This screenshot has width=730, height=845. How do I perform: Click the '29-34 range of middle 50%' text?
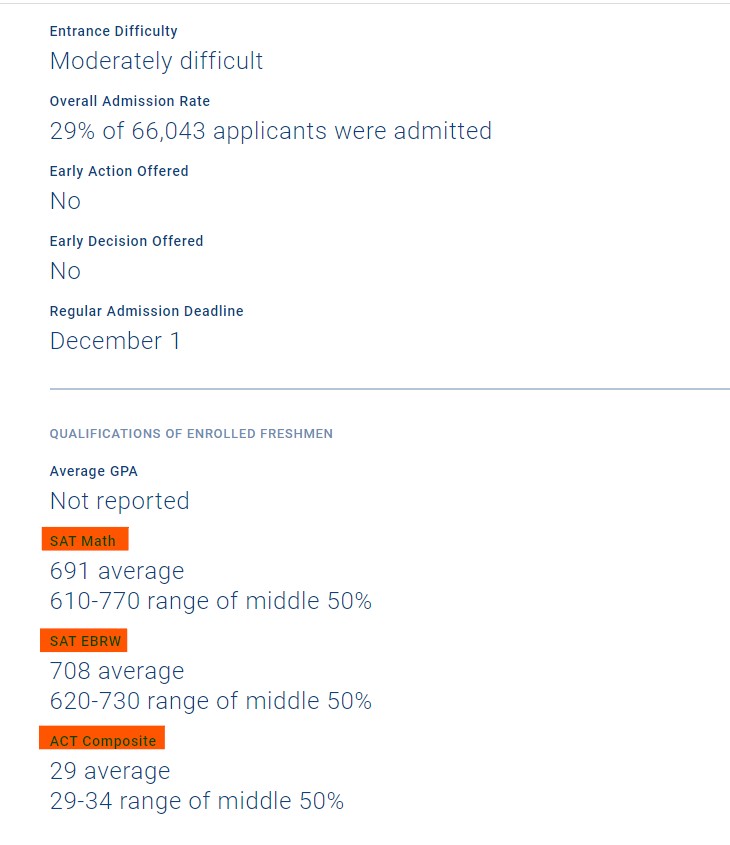pyautogui.click(x=196, y=801)
